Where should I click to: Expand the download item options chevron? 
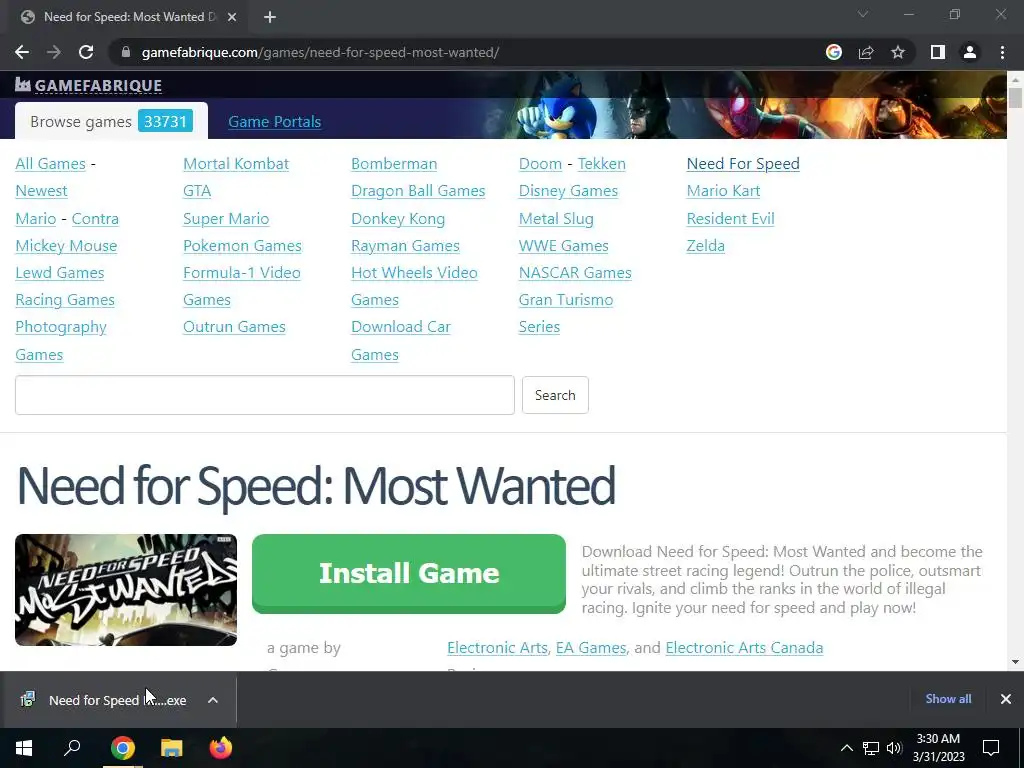pos(213,700)
